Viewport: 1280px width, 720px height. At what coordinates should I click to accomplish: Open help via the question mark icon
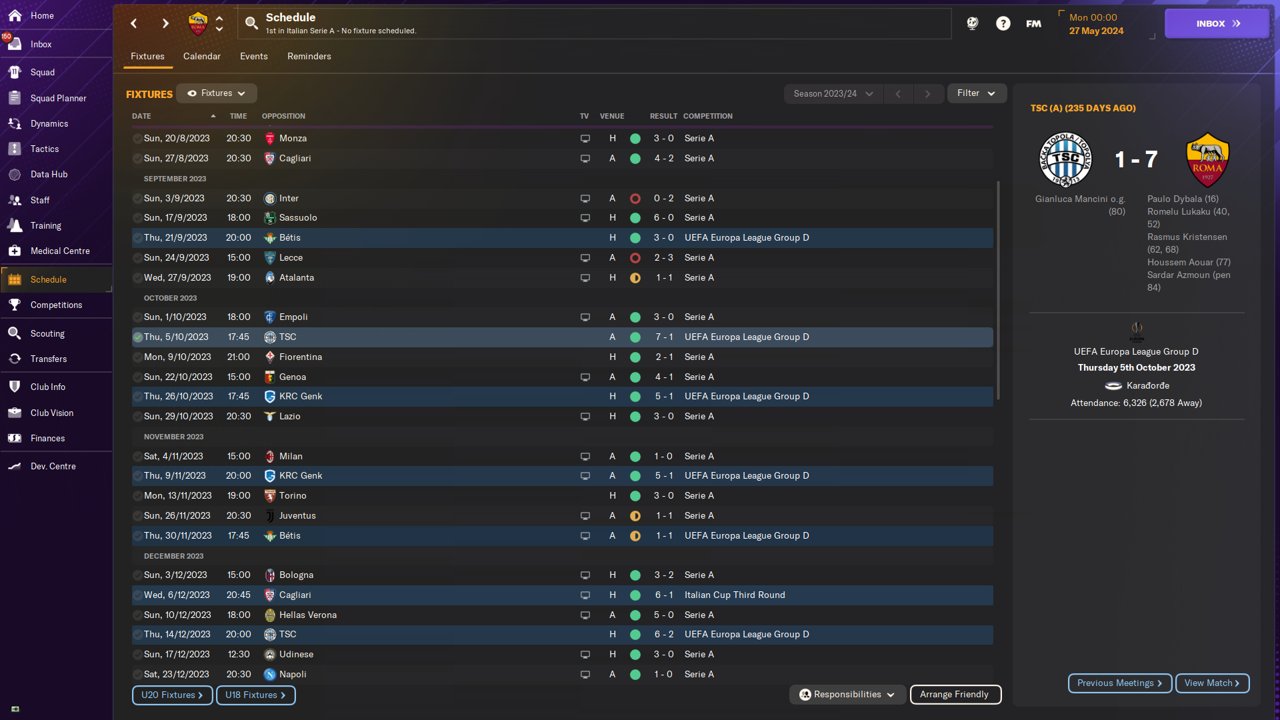tap(1003, 23)
